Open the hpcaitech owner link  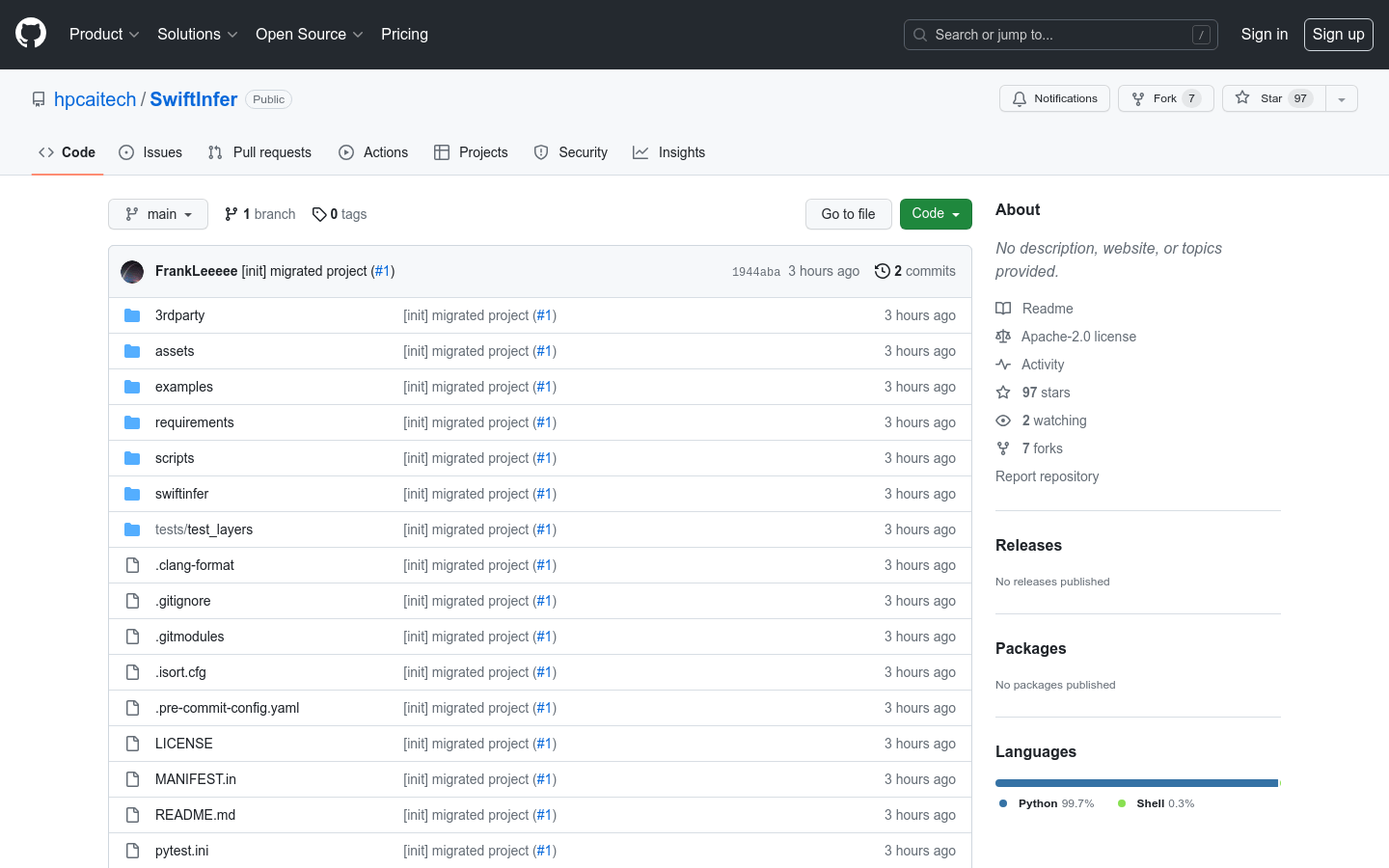pyautogui.click(x=95, y=99)
